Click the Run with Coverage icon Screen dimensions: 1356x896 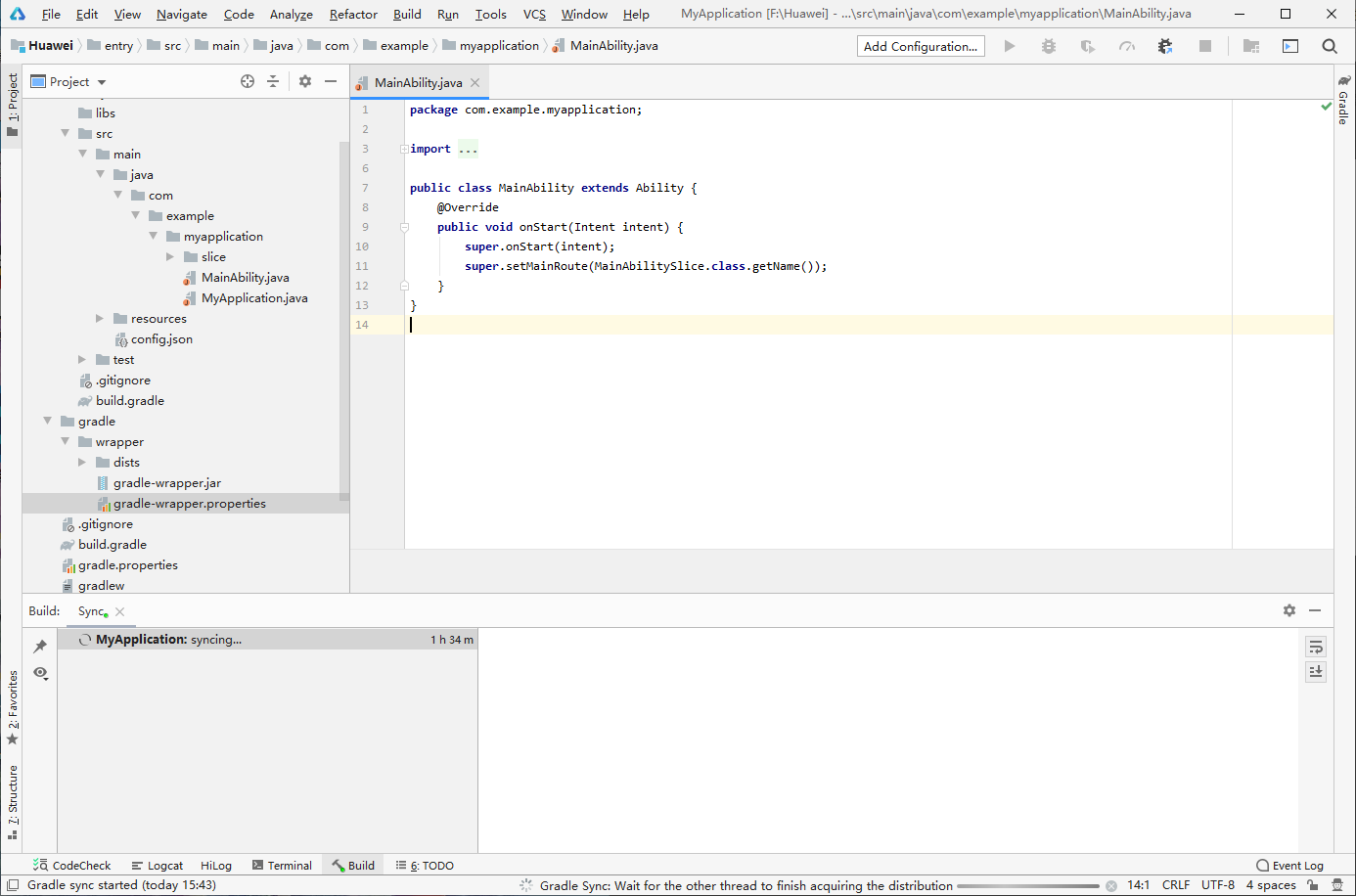point(1087,46)
